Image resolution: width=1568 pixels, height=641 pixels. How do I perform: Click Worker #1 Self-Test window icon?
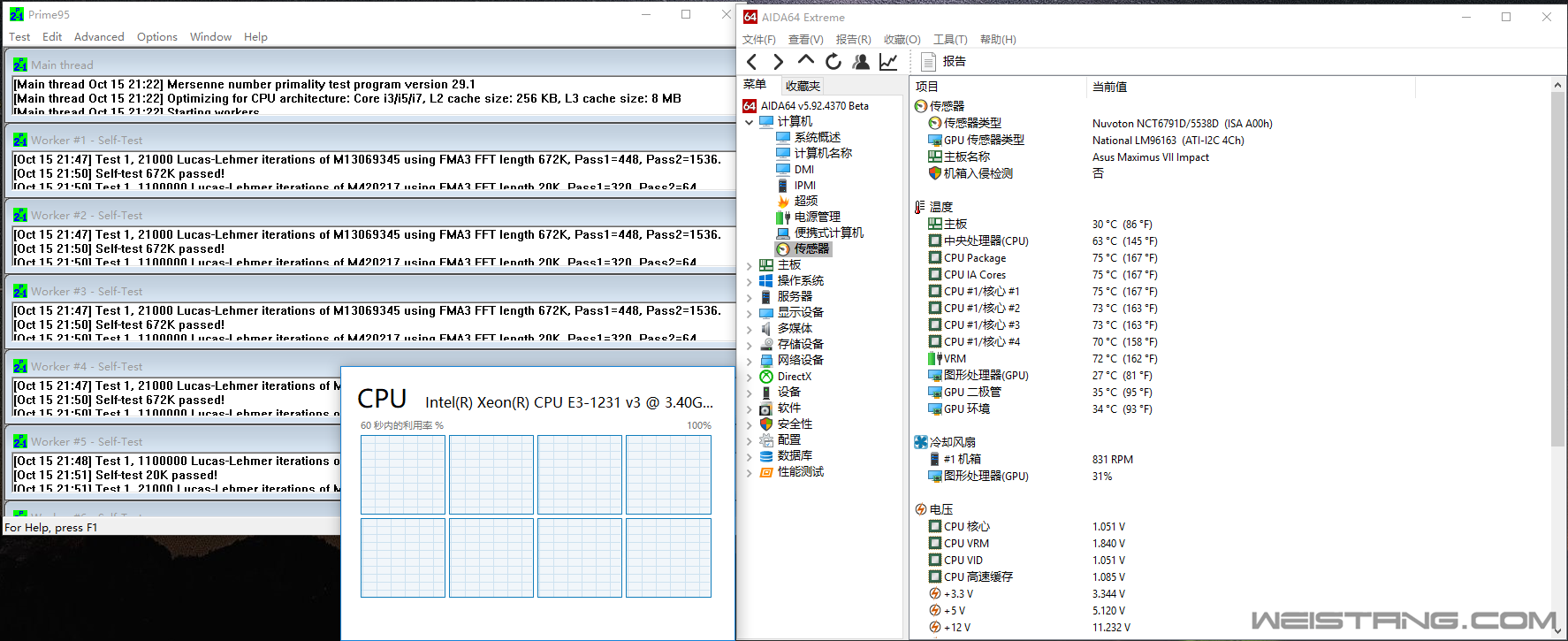click(20, 140)
